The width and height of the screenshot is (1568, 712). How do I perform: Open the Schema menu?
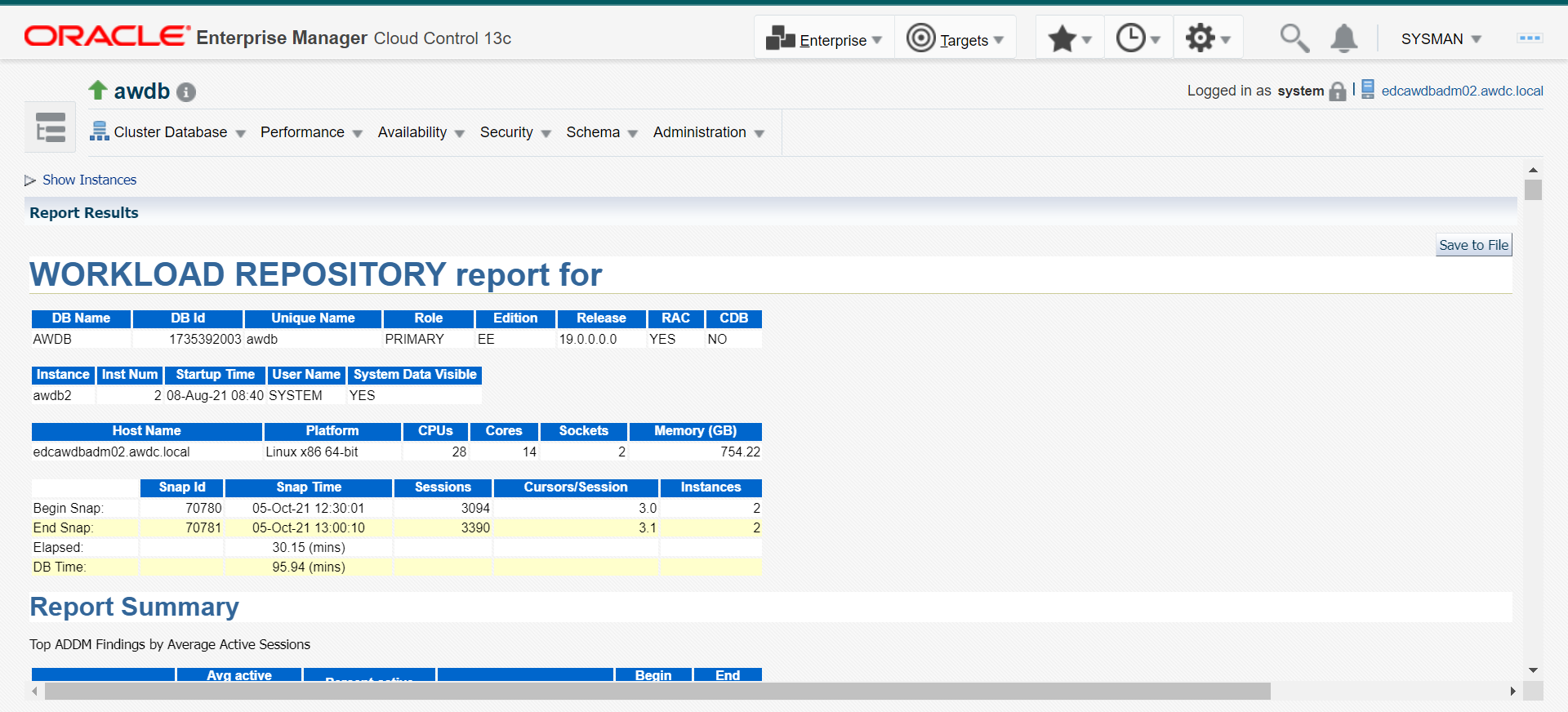[601, 132]
